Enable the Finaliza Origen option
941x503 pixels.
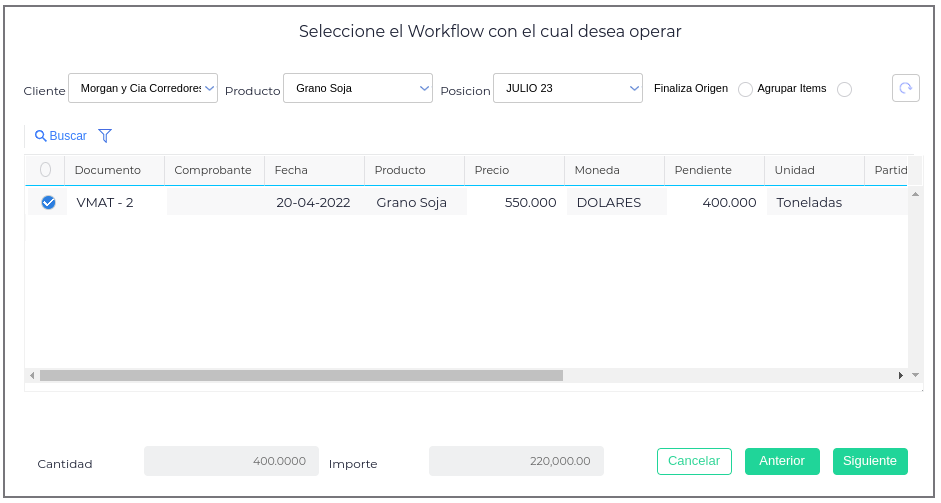coord(745,90)
